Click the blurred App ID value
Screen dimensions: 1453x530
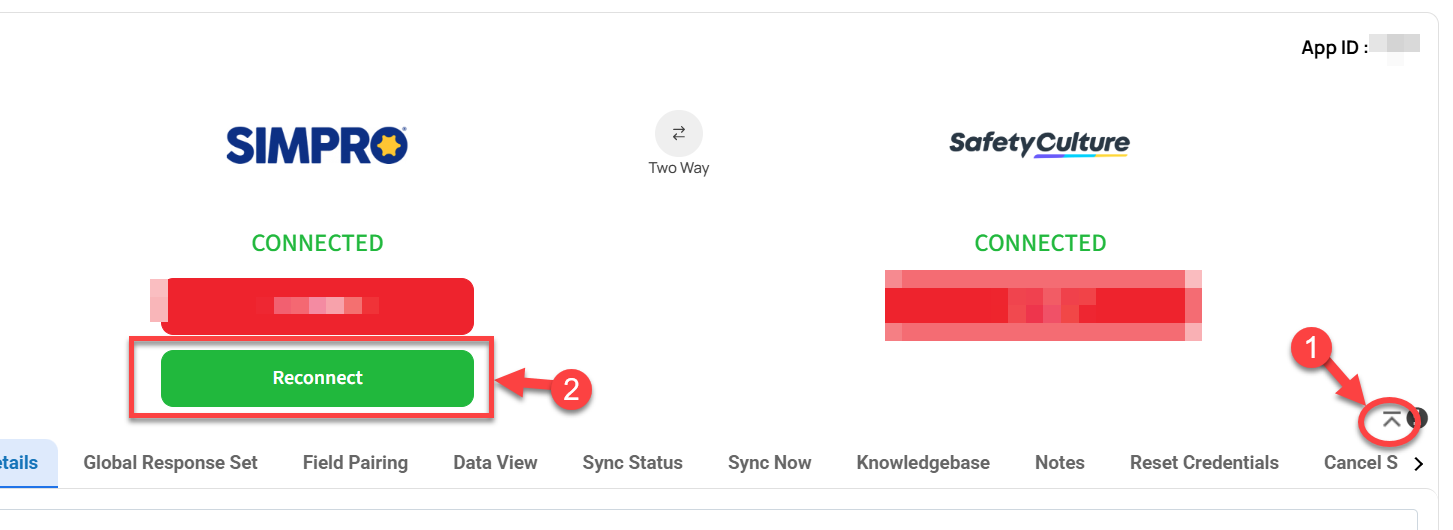tap(1395, 46)
